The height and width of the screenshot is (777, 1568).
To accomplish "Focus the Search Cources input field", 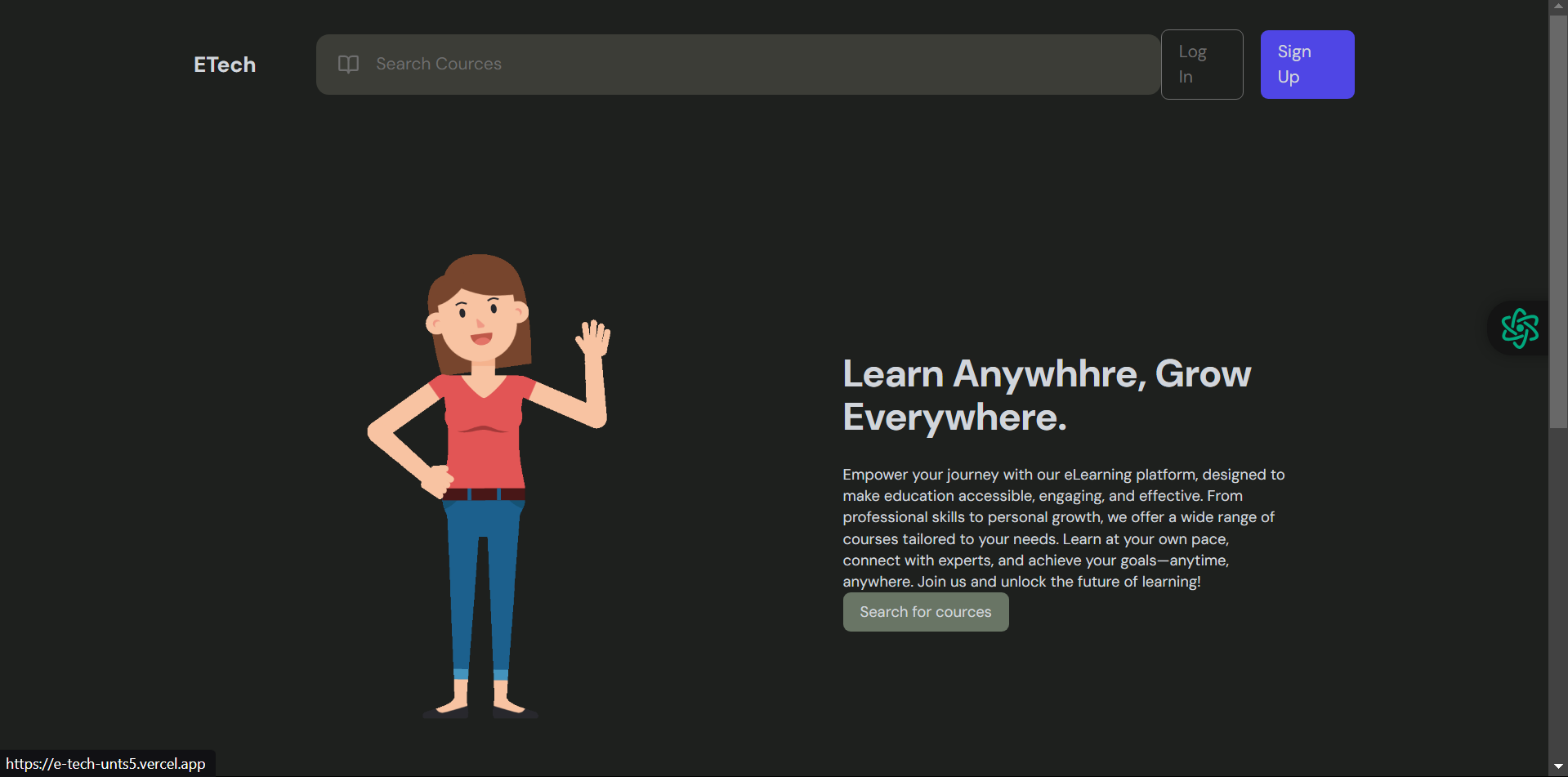I will pos(735,64).
